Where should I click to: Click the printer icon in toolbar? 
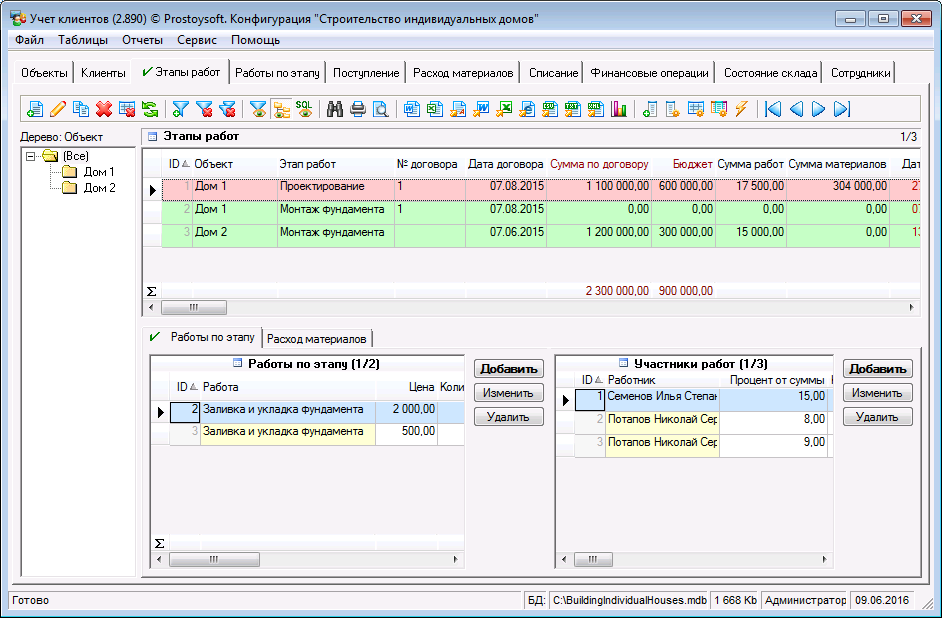tap(358, 109)
